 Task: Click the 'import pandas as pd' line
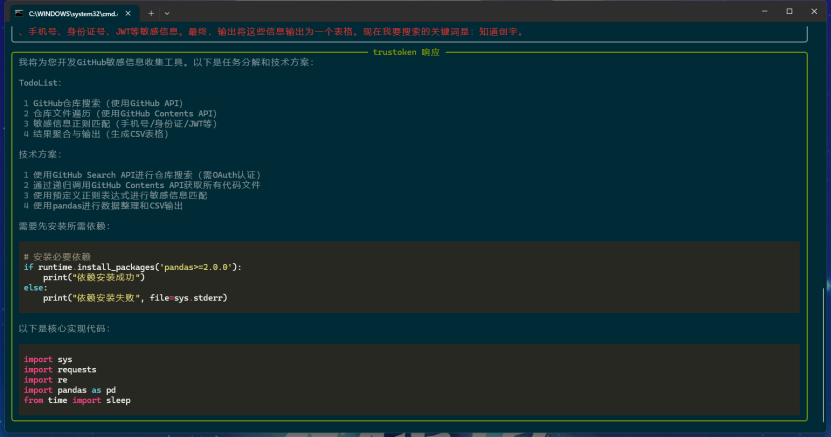tap(69, 390)
